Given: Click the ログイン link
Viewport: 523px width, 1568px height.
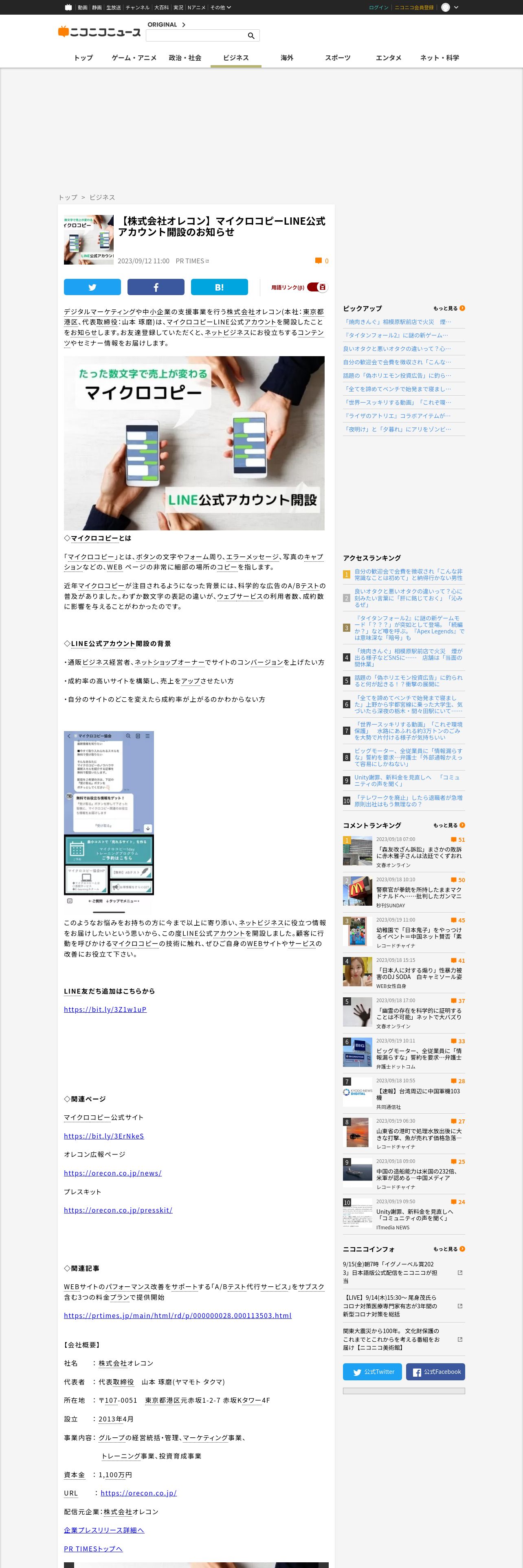Looking at the screenshot, I should [378, 7].
